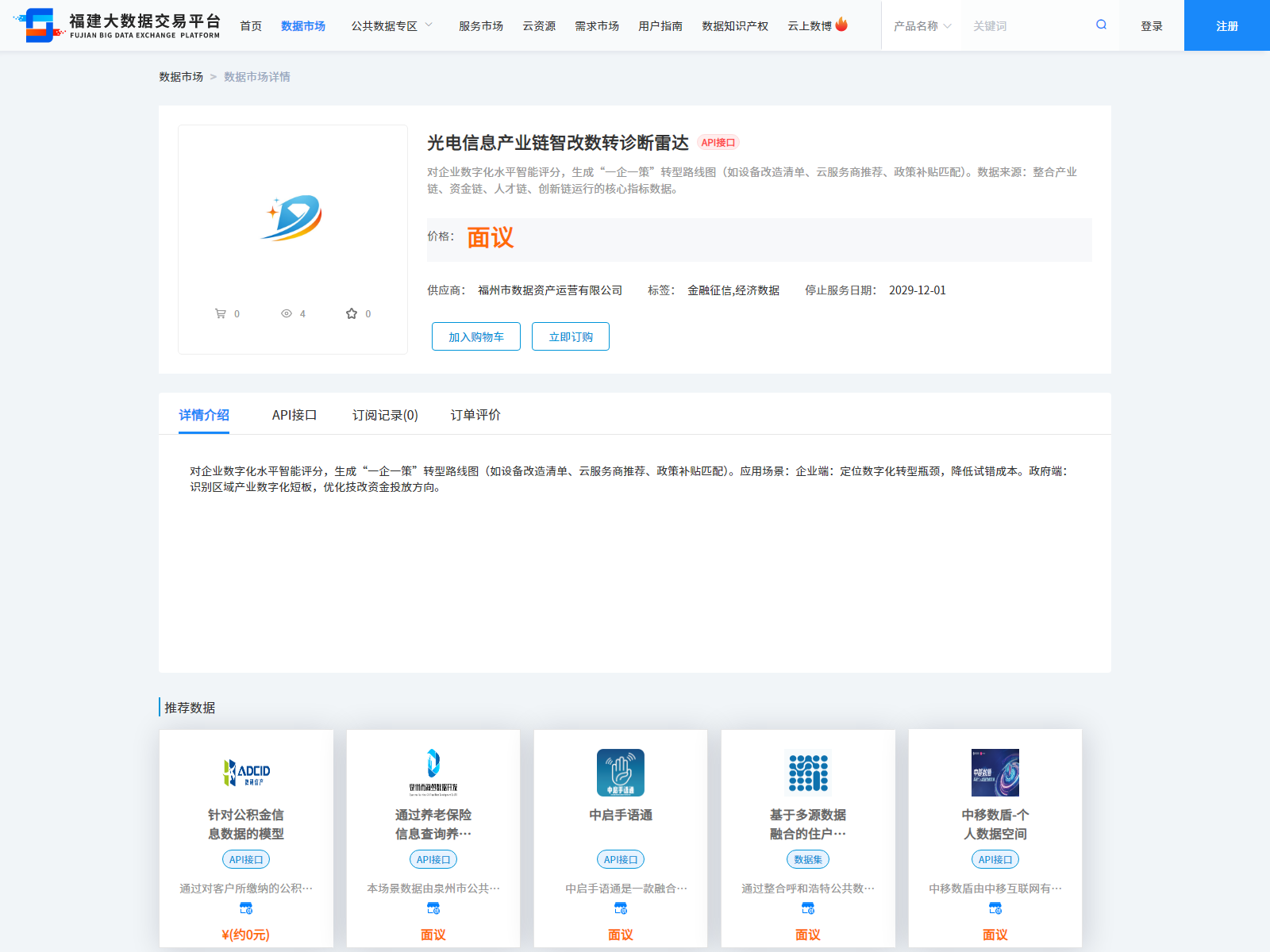Click the 数据市场 breadcrumb link

coord(181,76)
